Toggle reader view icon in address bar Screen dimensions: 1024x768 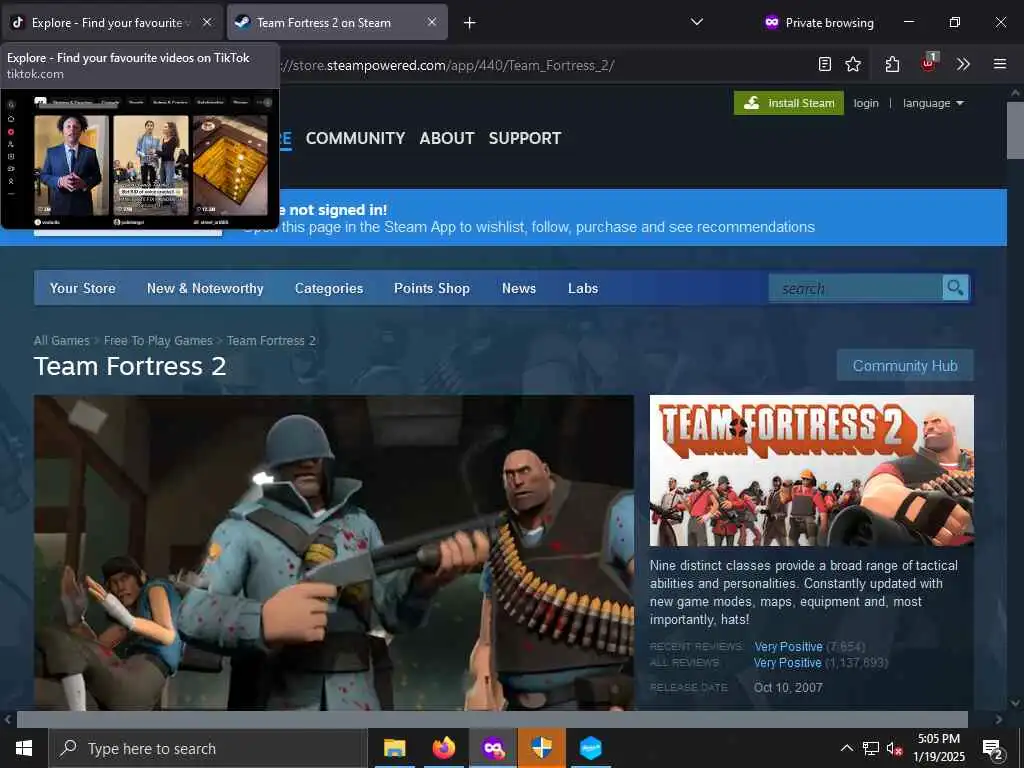pos(825,64)
